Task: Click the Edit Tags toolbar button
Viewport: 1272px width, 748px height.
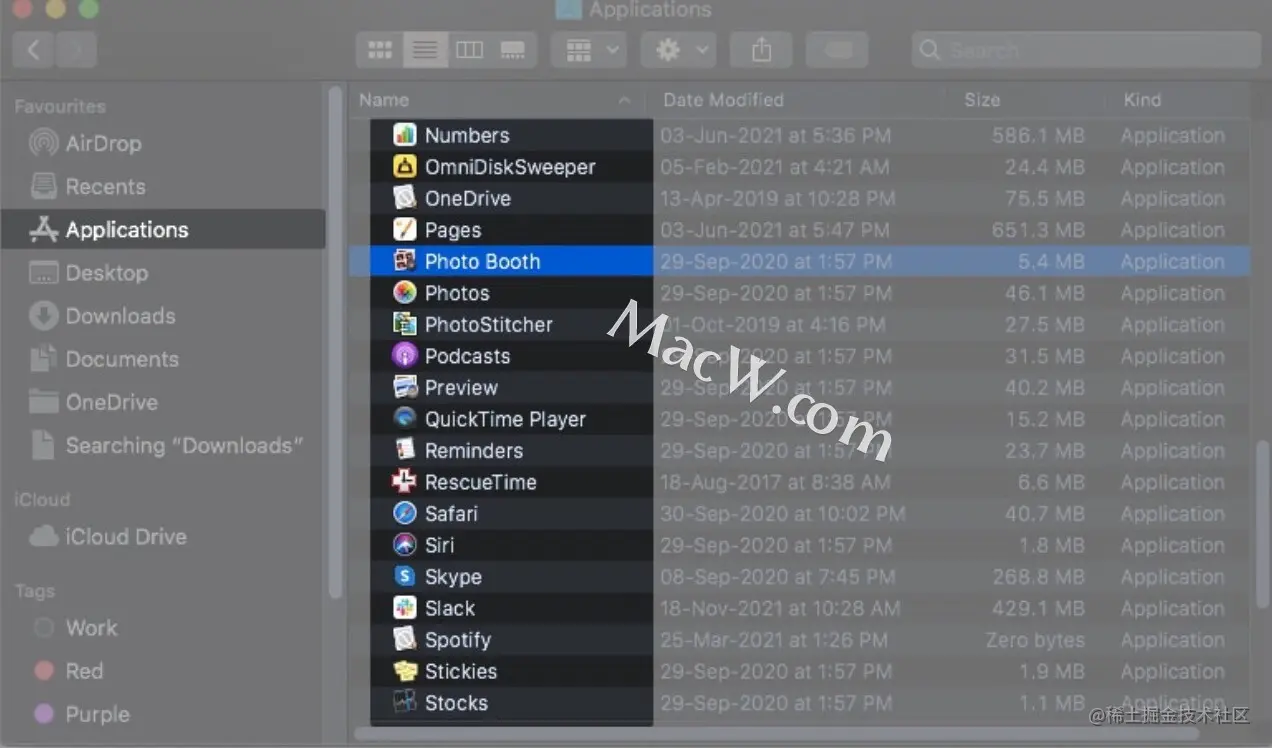Action: 837,49
